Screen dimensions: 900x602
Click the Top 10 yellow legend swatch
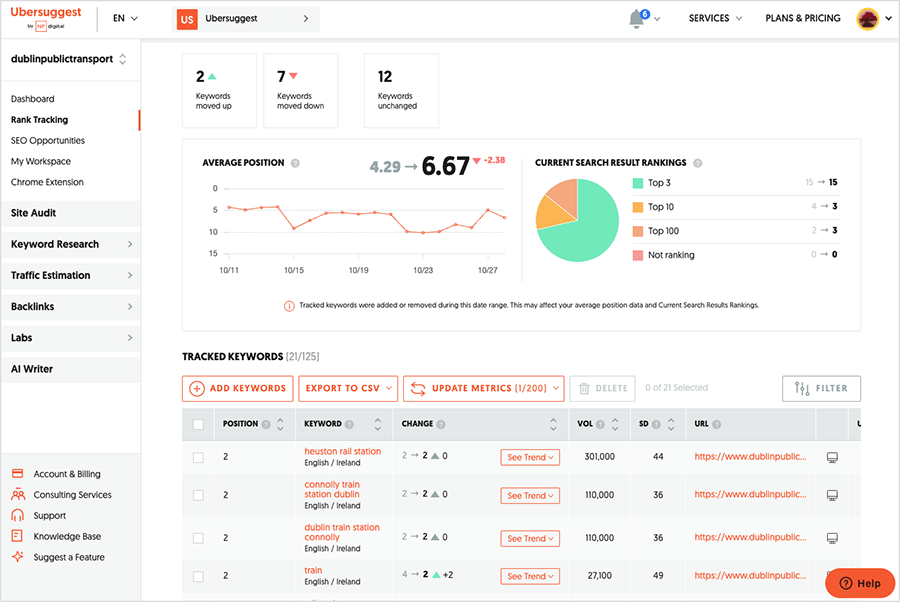click(x=638, y=207)
